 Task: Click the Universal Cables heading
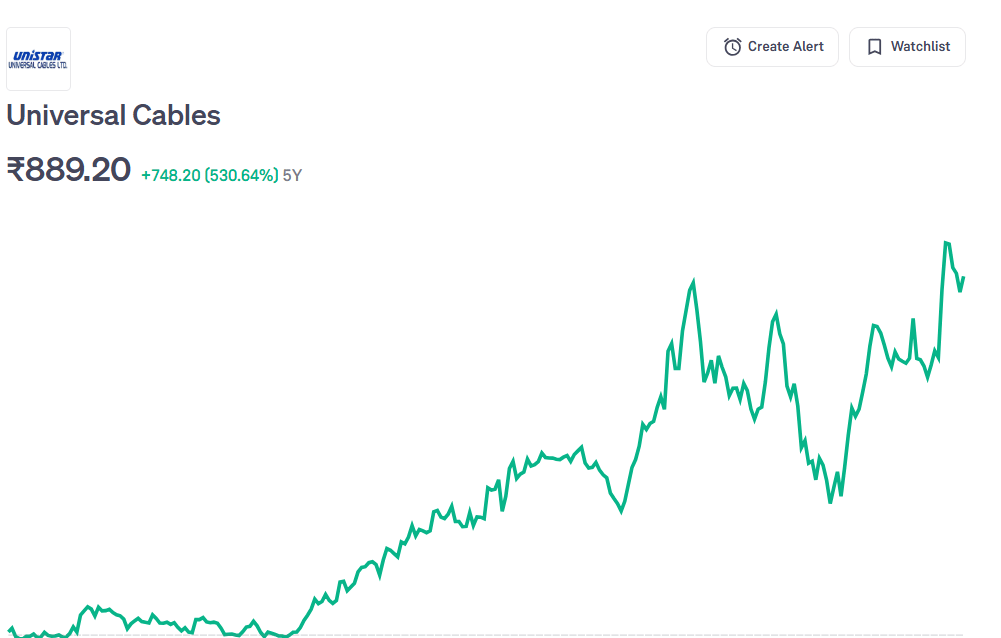pyautogui.click(x=113, y=115)
